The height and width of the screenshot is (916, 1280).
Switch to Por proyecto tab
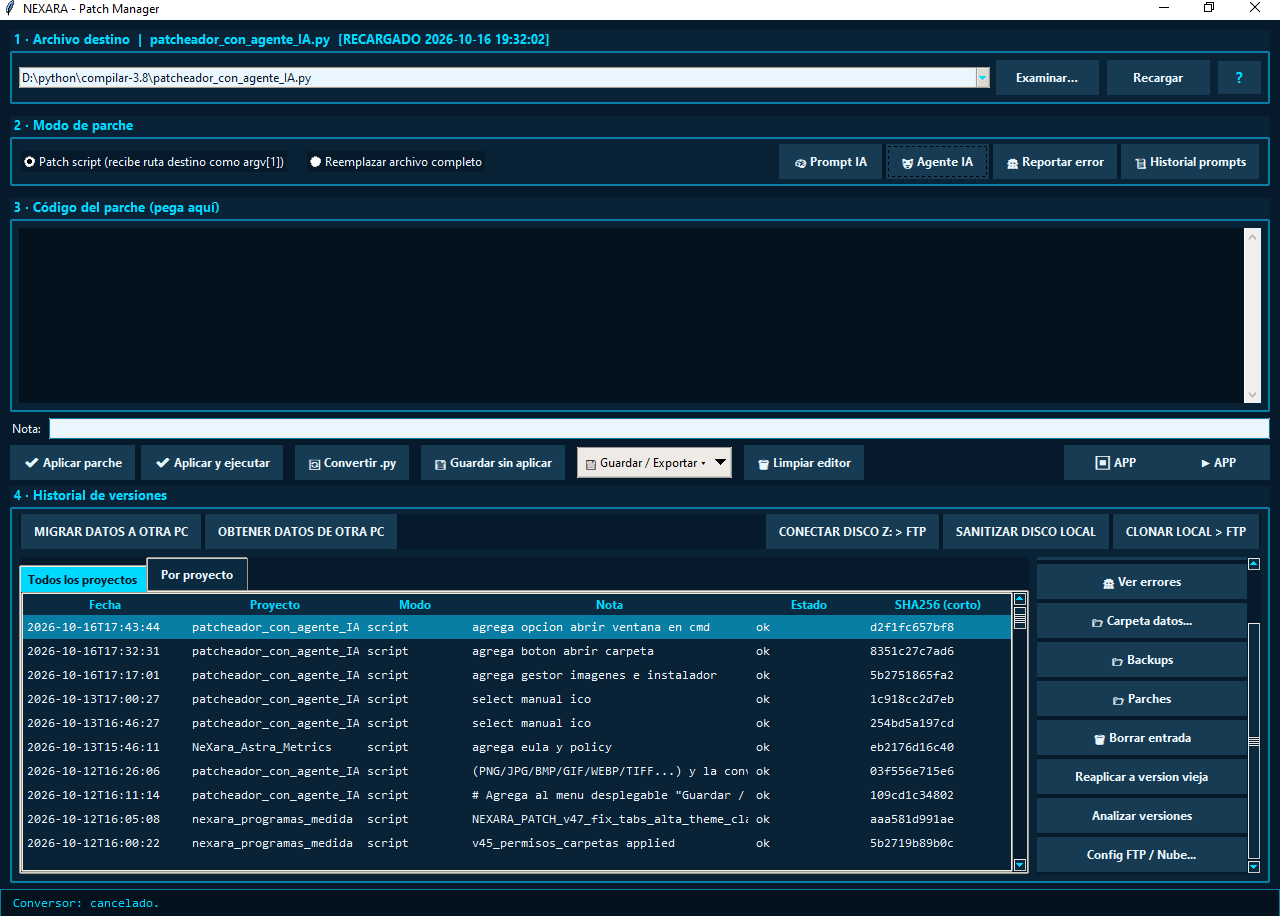[x=197, y=575]
